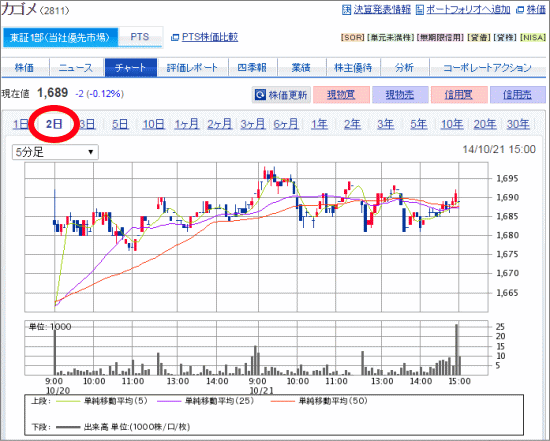The width and height of the screenshot is (550, 441).
Task: Refresh price with 株価更新 button
Action: click(281, 95)
